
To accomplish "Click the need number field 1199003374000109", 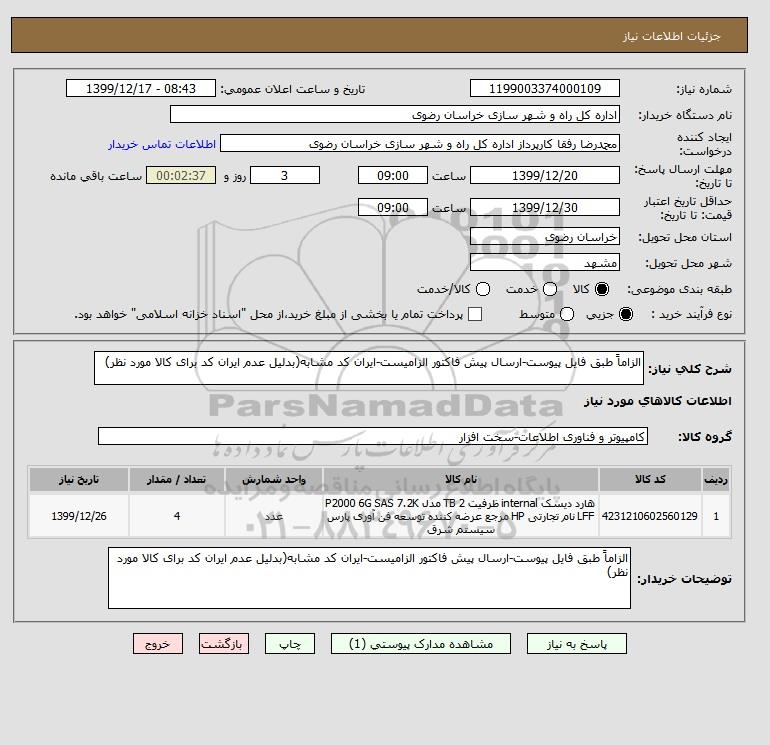I will click(545, 88).
